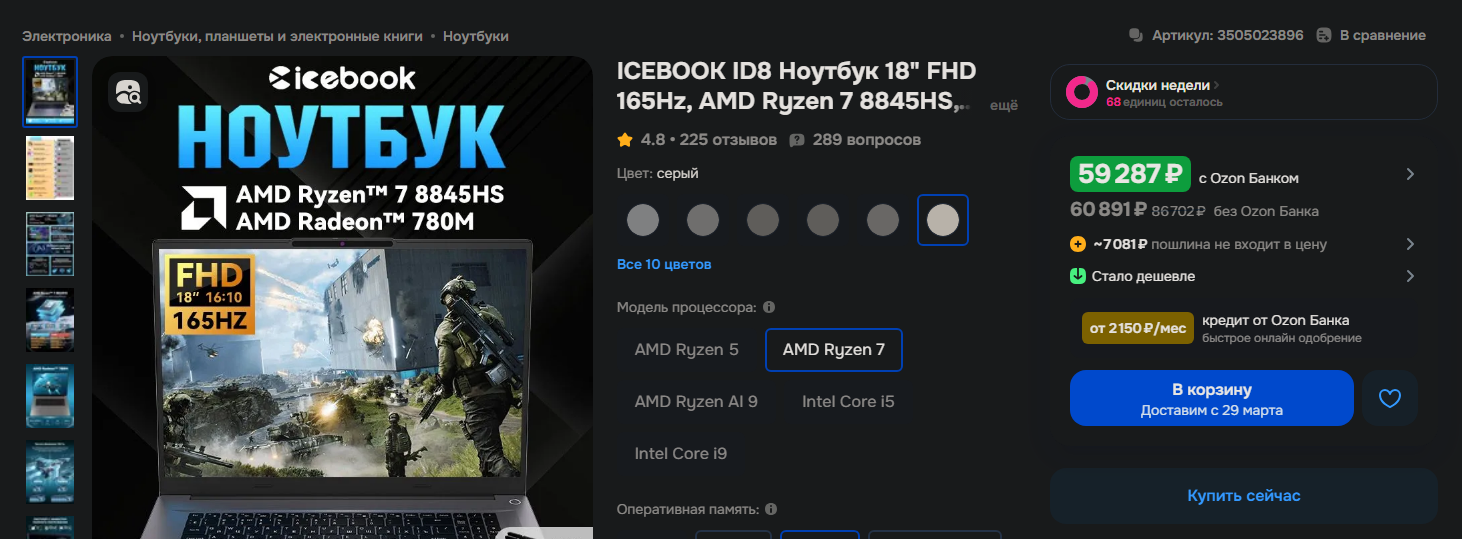Click the icon beside Артикул 3505023896
1462x539 pixels.
click(1136, 35)
